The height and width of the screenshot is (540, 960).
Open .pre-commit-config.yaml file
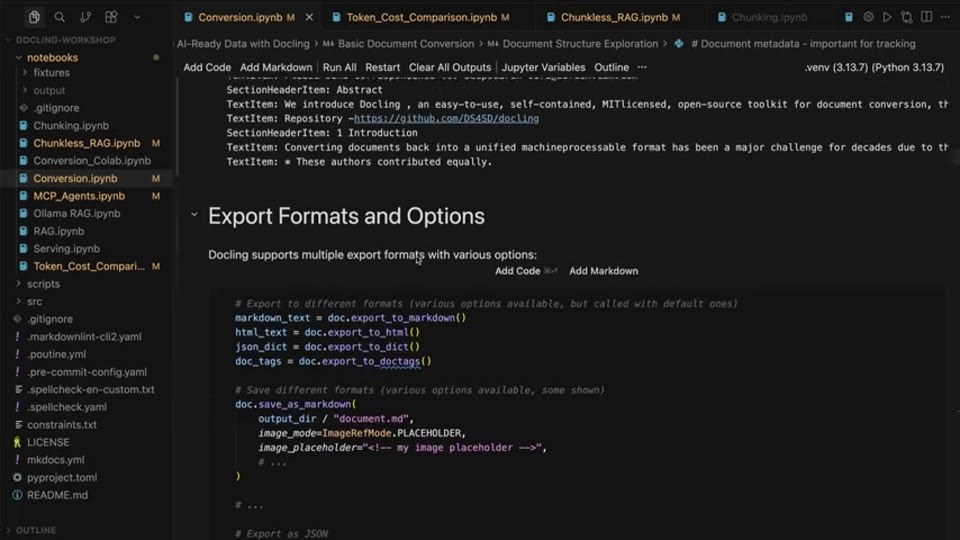[x=86, y=372]
